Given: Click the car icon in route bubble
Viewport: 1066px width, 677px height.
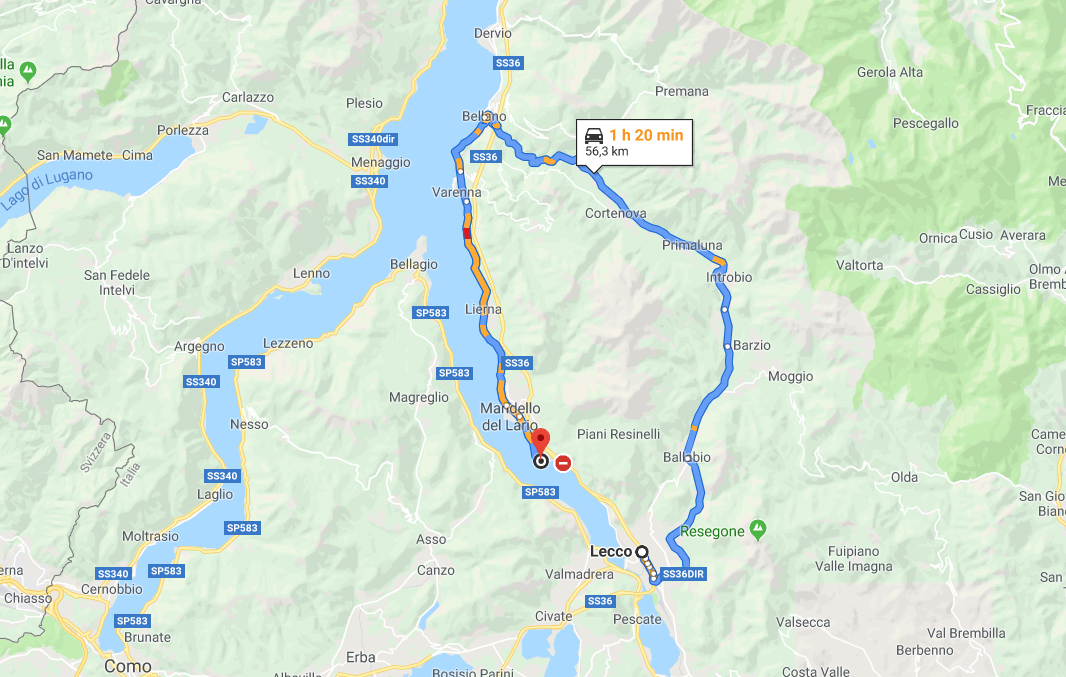Looking at the screenshot, I should pos(594,135).
